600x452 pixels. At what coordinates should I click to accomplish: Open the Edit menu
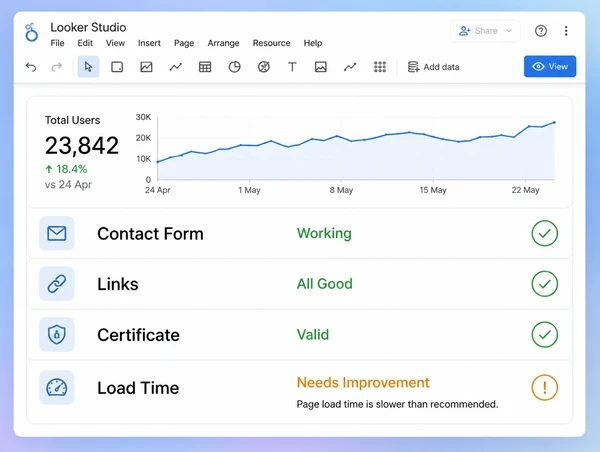click(85, 43)
